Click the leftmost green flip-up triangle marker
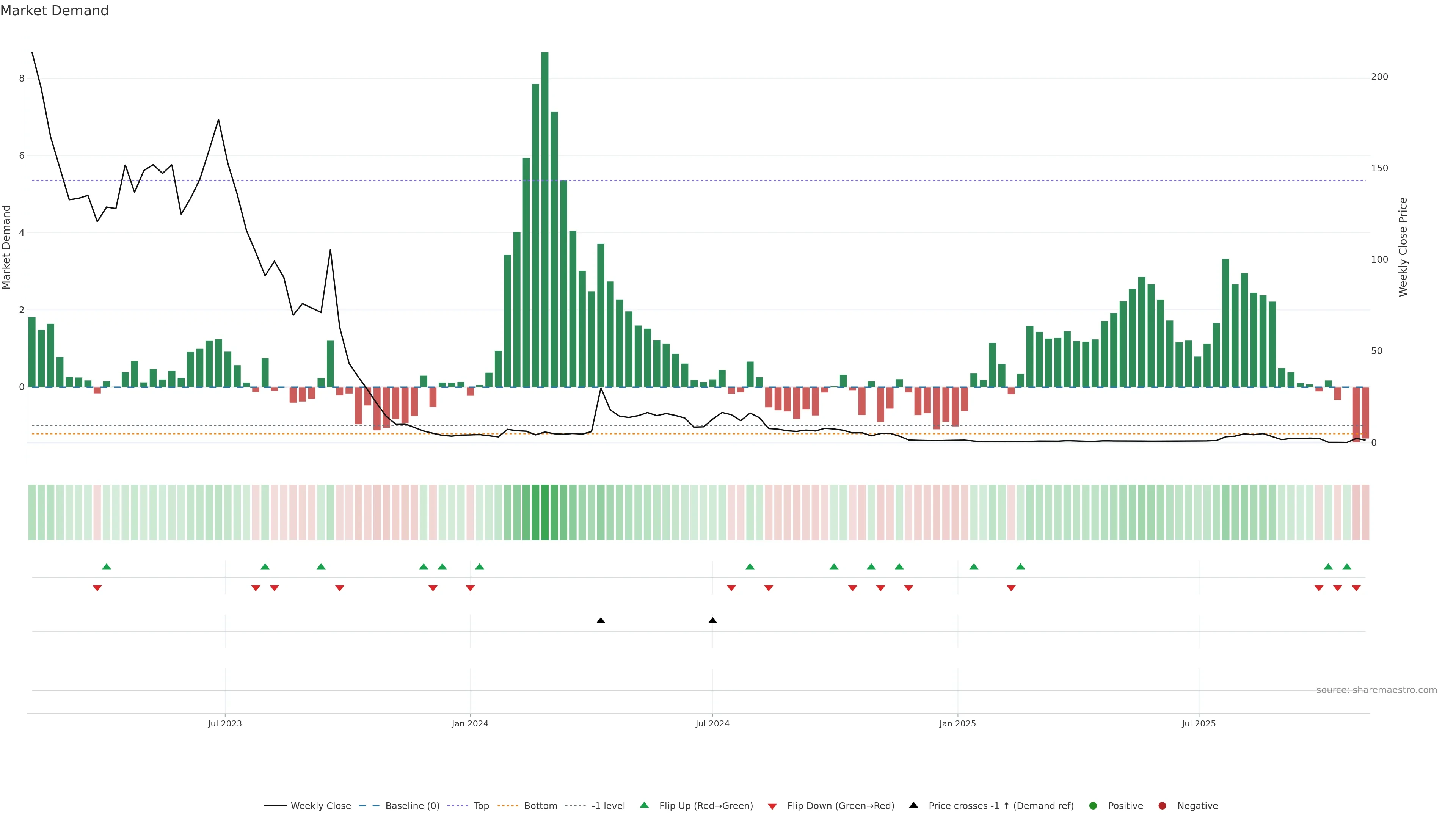The height and width of the screenshot is (819, 1456). pos(106,566)
